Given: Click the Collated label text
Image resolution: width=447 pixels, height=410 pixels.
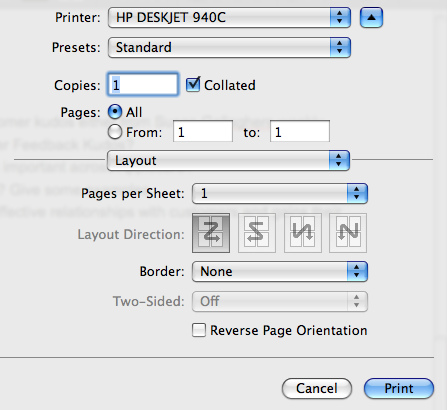Looking at the screenshot, I should point(230,85).
